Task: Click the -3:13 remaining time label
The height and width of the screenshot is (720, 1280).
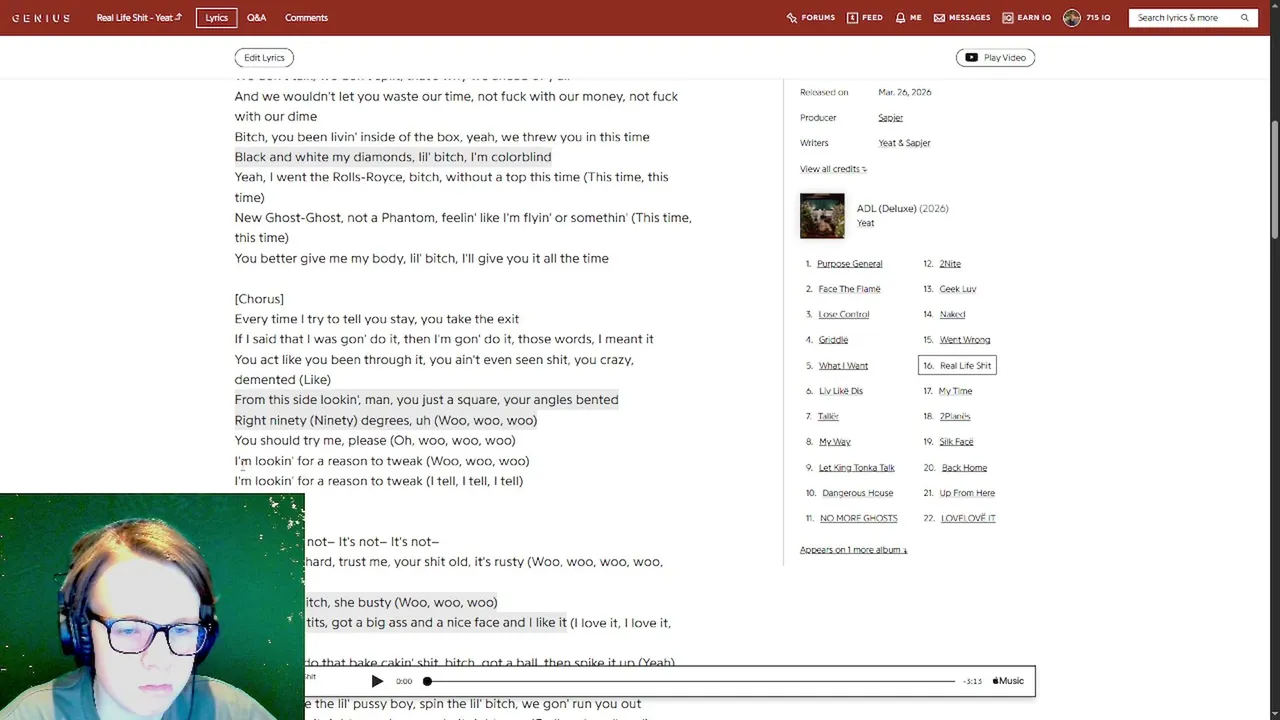Action: [x=972, y=681]
